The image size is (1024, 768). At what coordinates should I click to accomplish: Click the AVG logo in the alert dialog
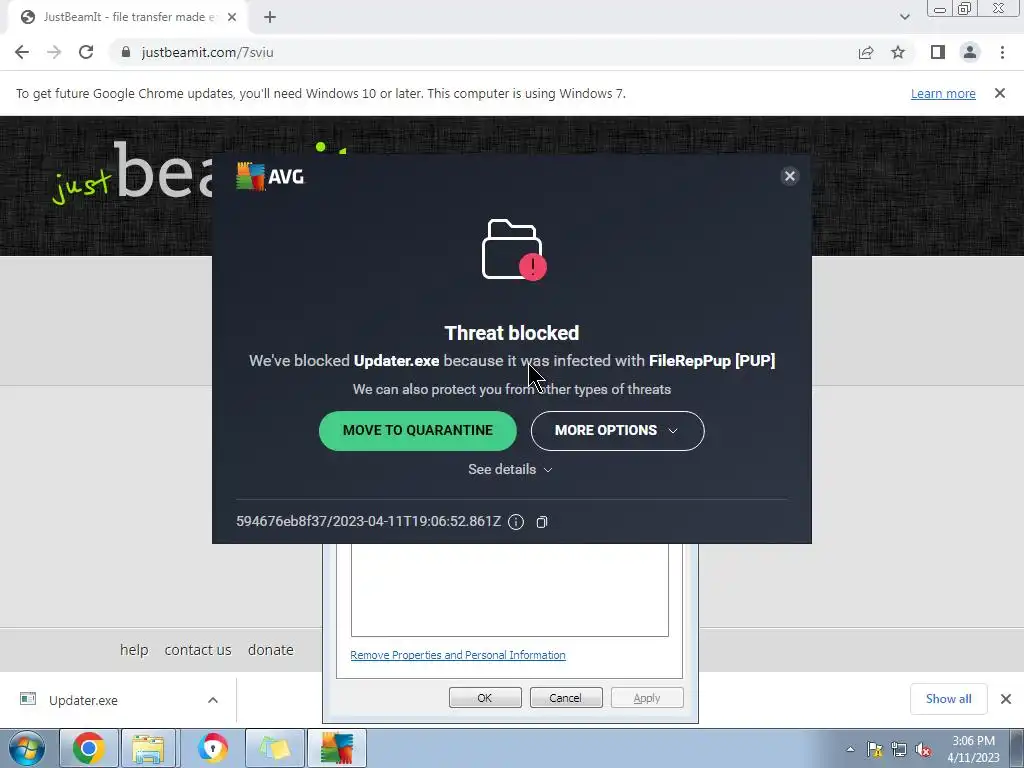270,176
